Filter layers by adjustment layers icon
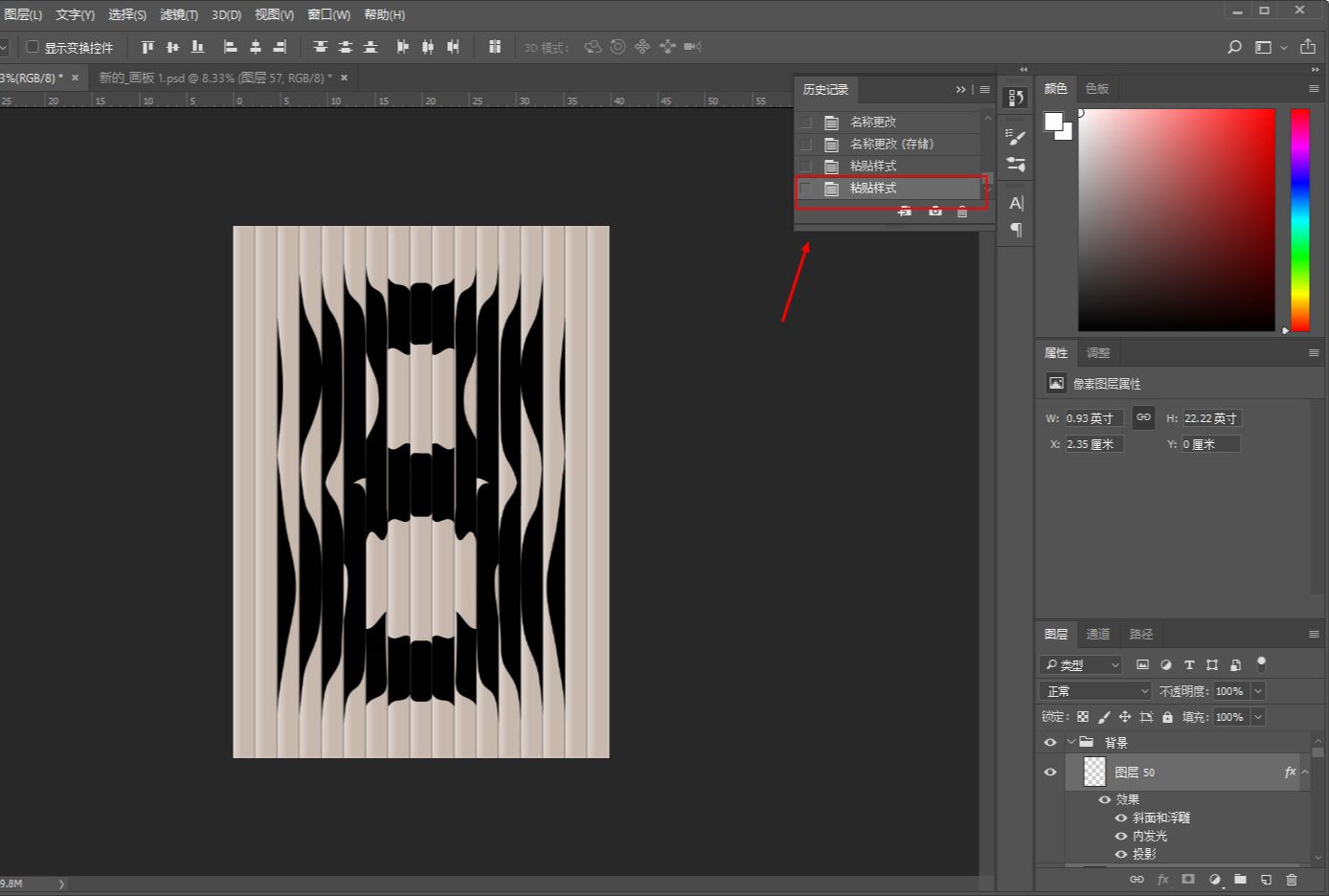The image size is (1329, 896). coord(1165,664)
